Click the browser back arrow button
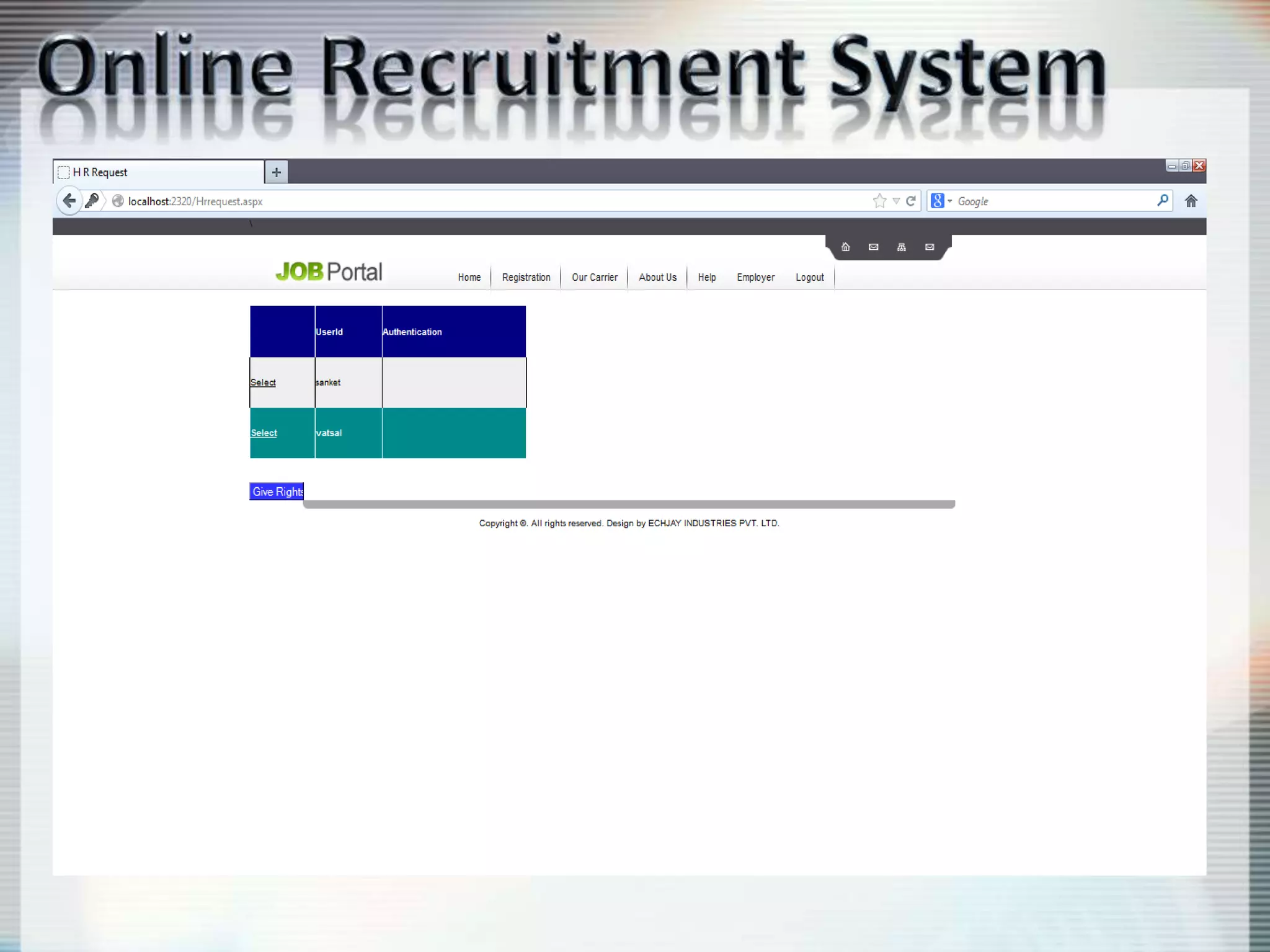This screenshot has height=952, width=1270. coord(69,201)
